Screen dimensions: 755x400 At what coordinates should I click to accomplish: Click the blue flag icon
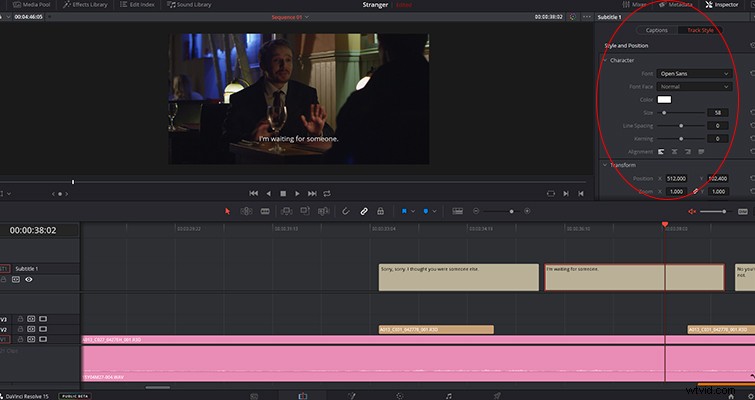pyautogui.click(x=404, y=211)
